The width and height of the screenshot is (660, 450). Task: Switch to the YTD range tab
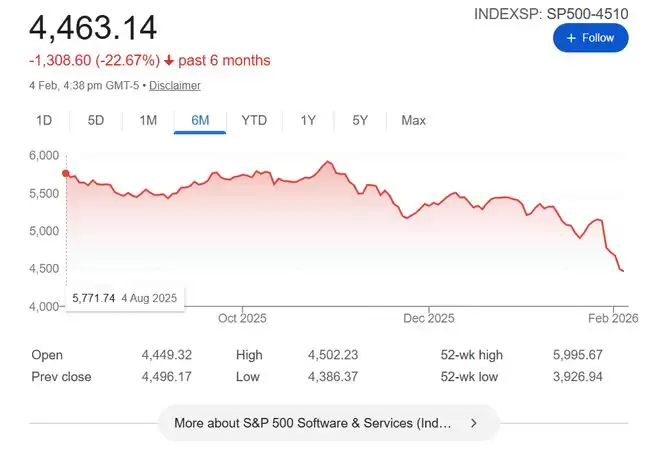point(254,121)
